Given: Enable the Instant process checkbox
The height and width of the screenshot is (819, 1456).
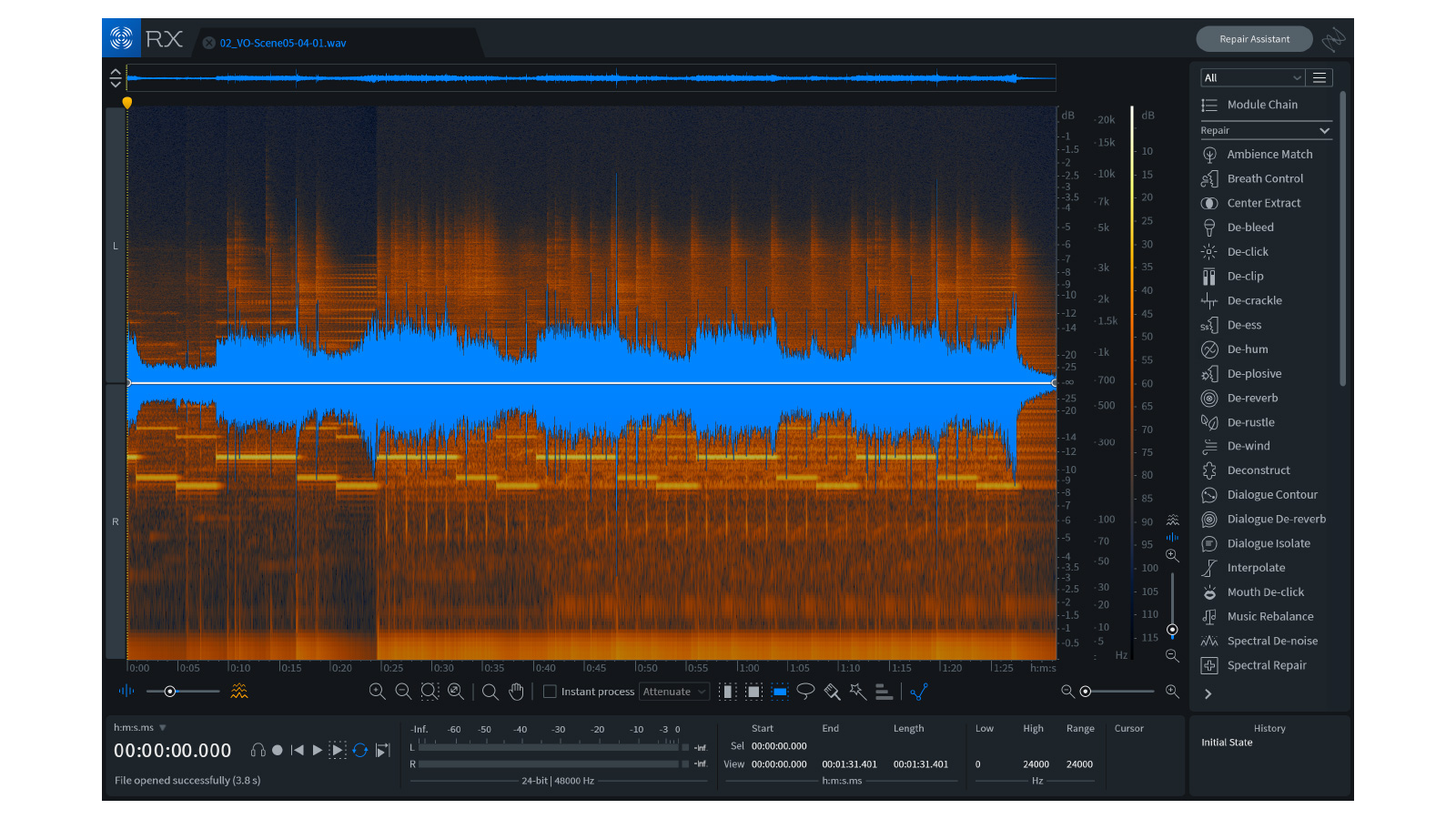Looking at the screenshot, I should pyautogui.click(x=550, y=692).
